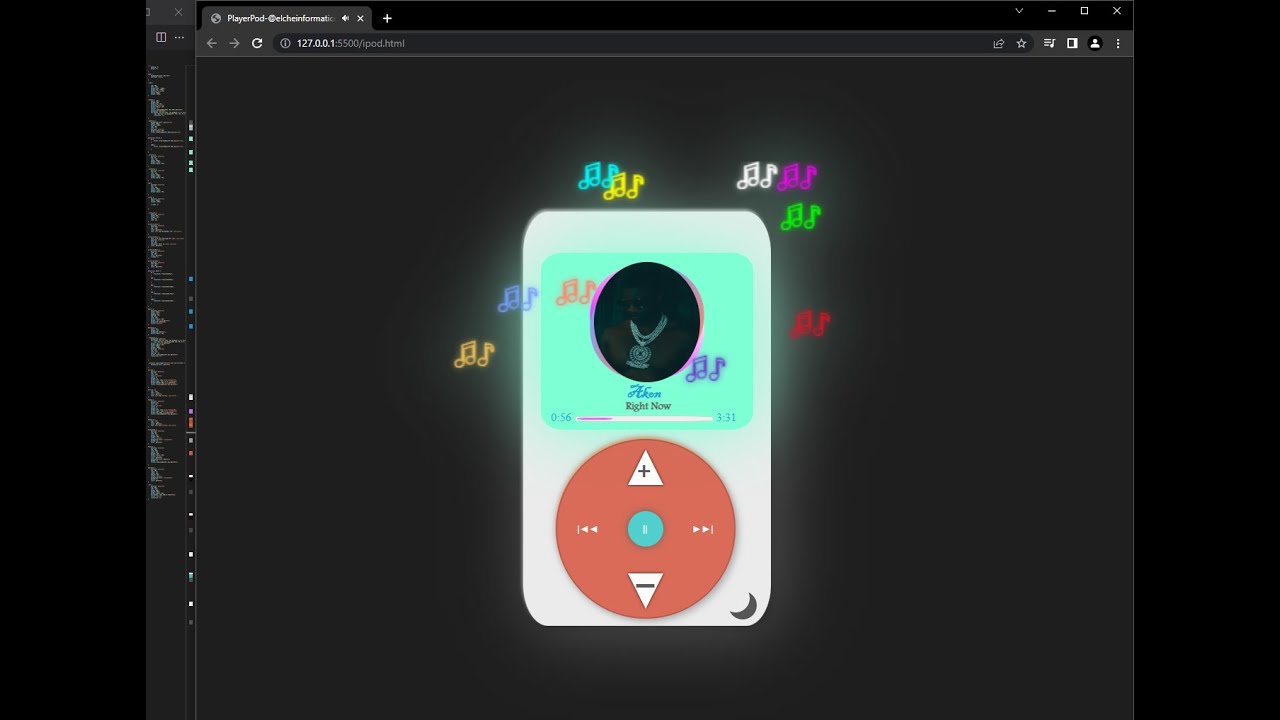1280x720 pixels.
Task: Reload the ipod.html page
Action: click(257, 43)
